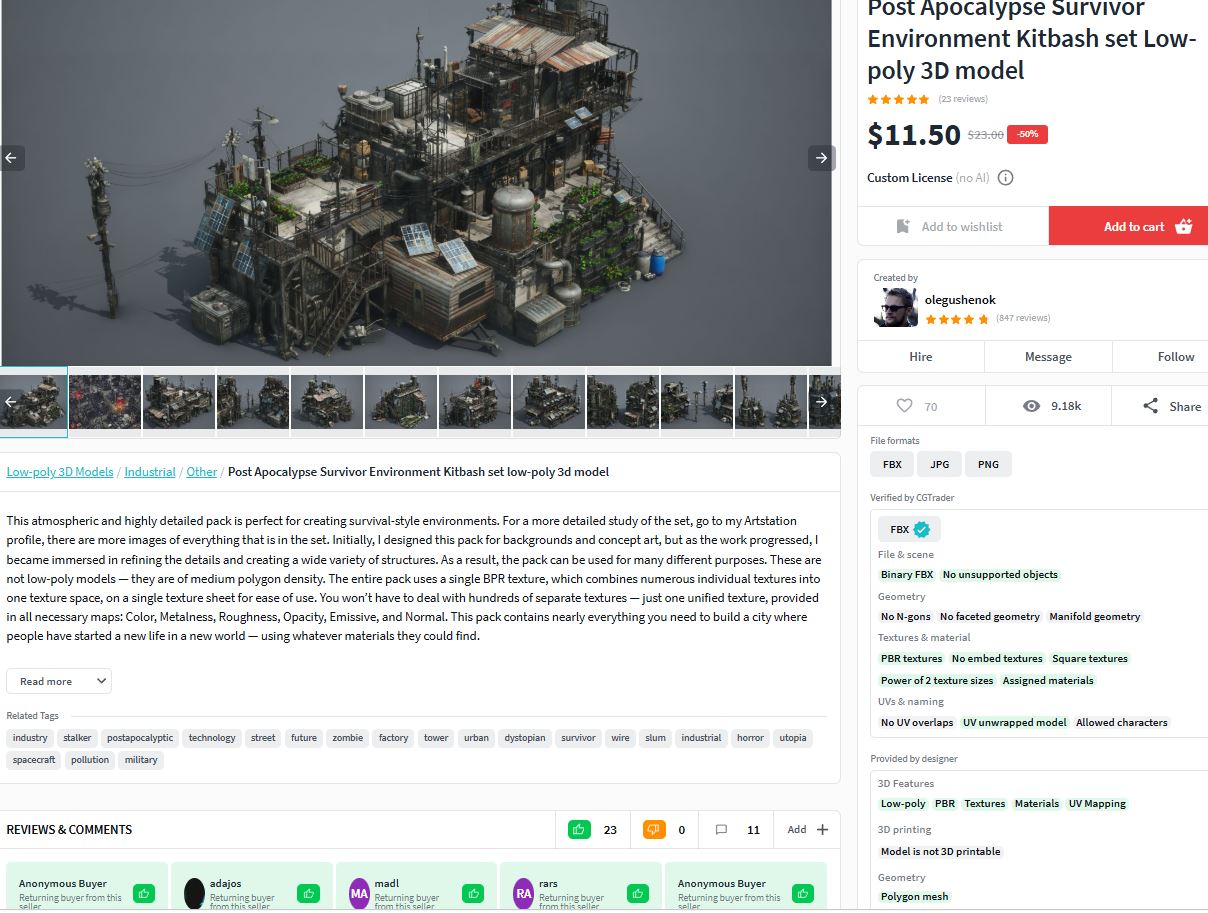
Task: Click the PNG file format chip
Action: click(988, 464)
